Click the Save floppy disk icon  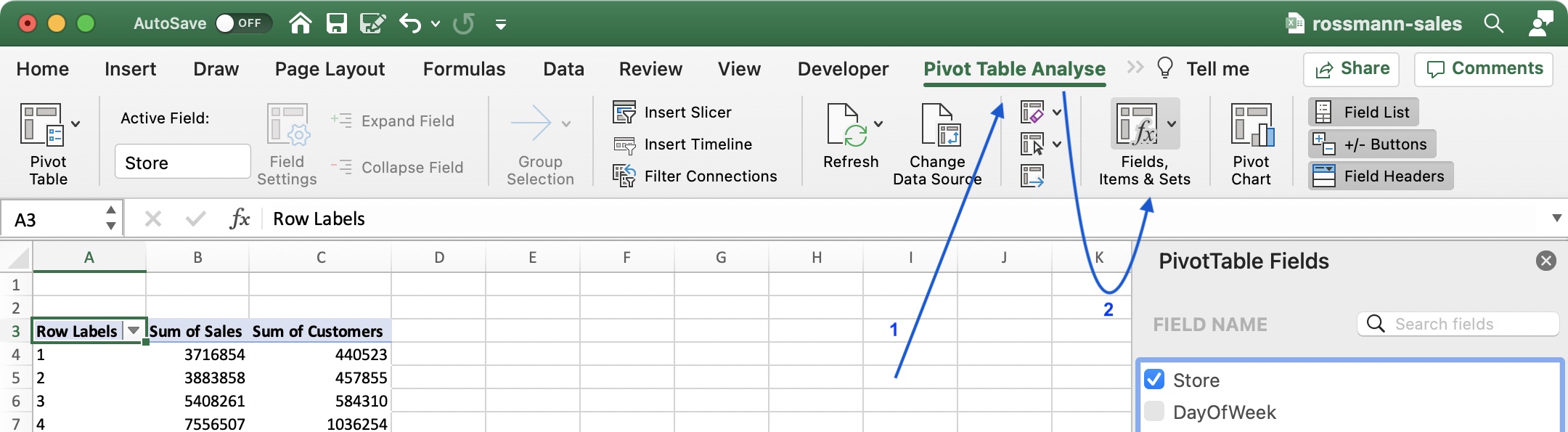coord(336,23)
